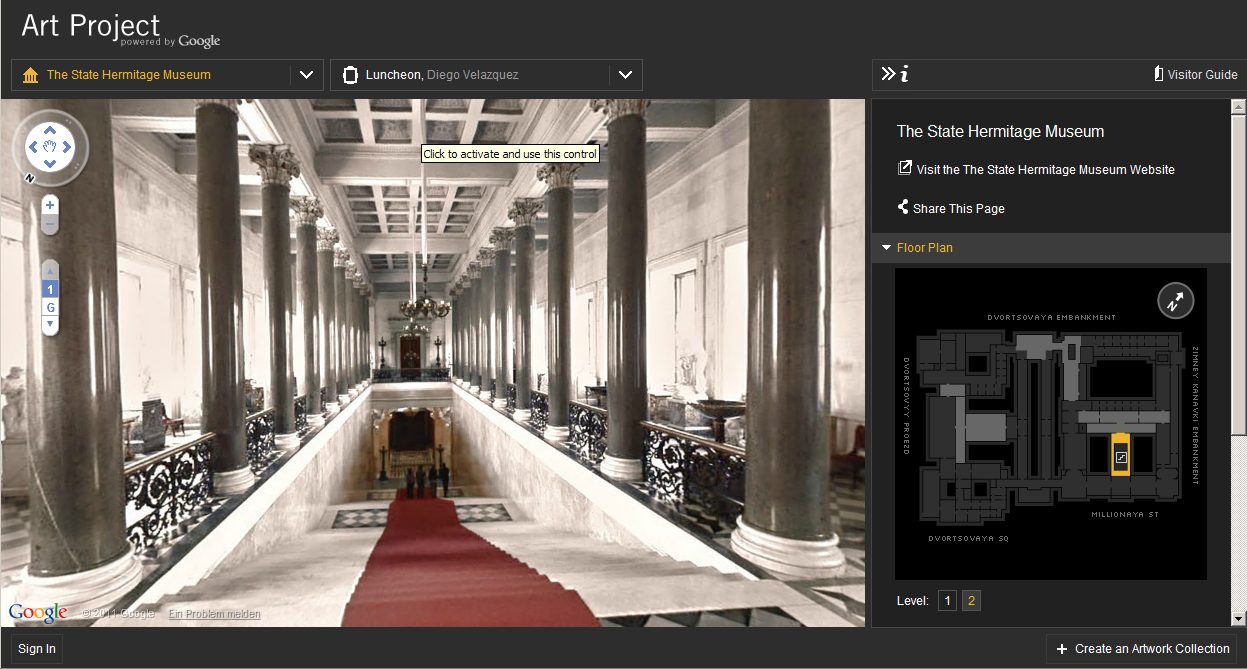Click 'The State Hermitage Museum' panel heading

point(1000,131)
